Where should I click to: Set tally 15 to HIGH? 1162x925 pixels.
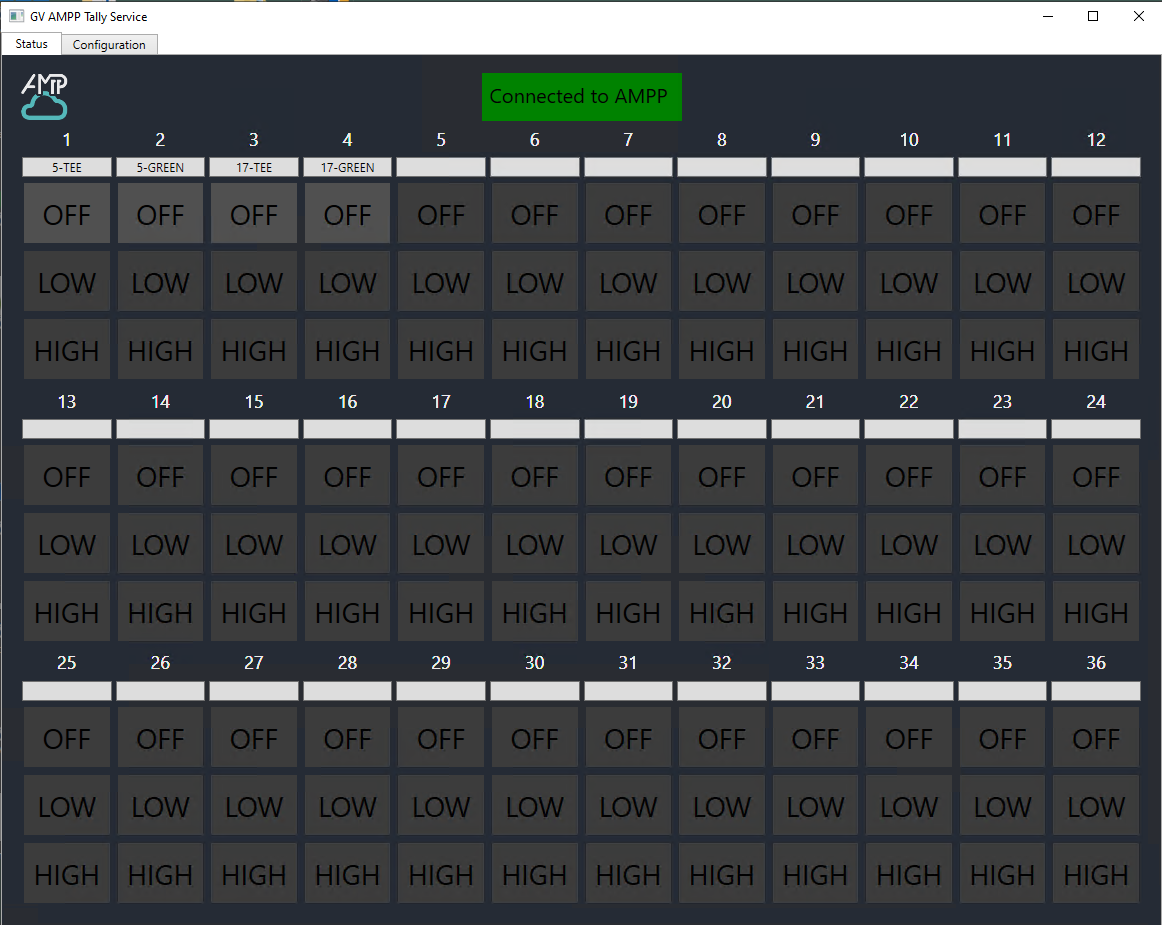[x=254, y=611]
